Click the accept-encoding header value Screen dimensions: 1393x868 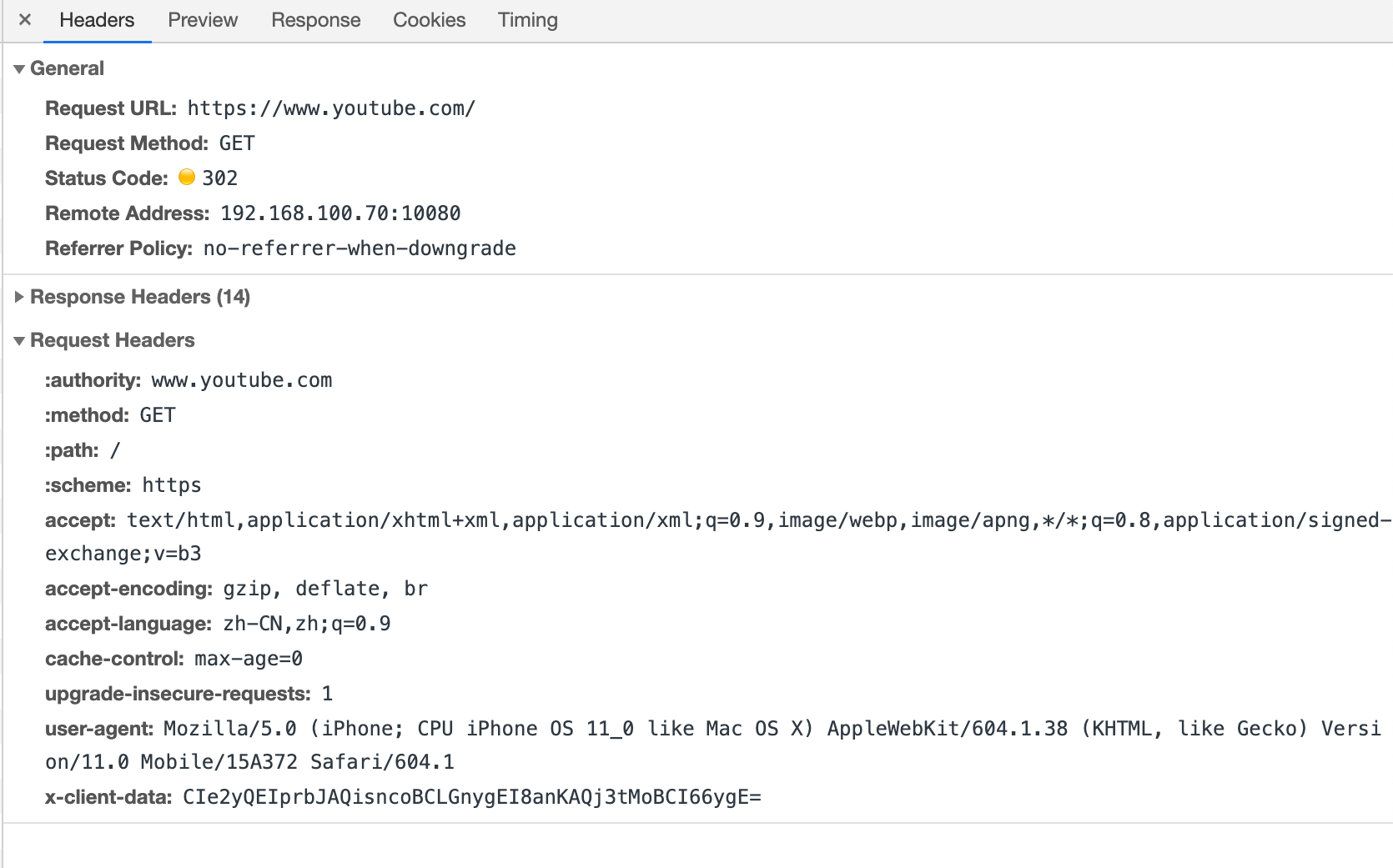point(325,589)
